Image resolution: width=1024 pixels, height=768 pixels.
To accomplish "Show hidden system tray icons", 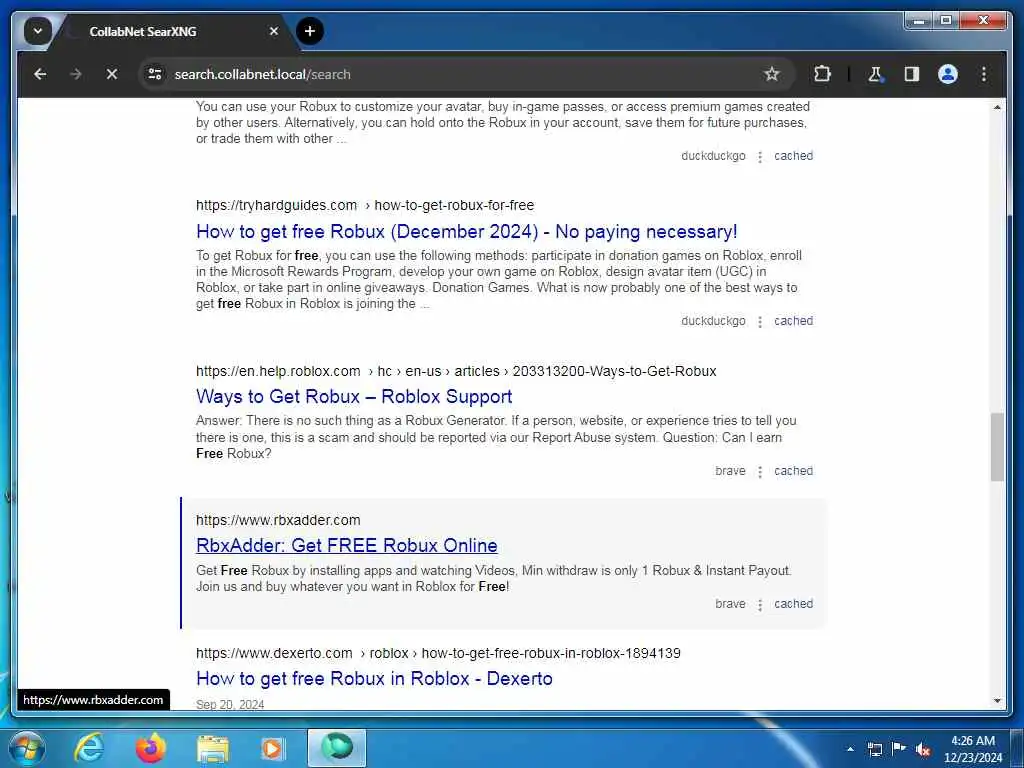I will click(850, 749).
